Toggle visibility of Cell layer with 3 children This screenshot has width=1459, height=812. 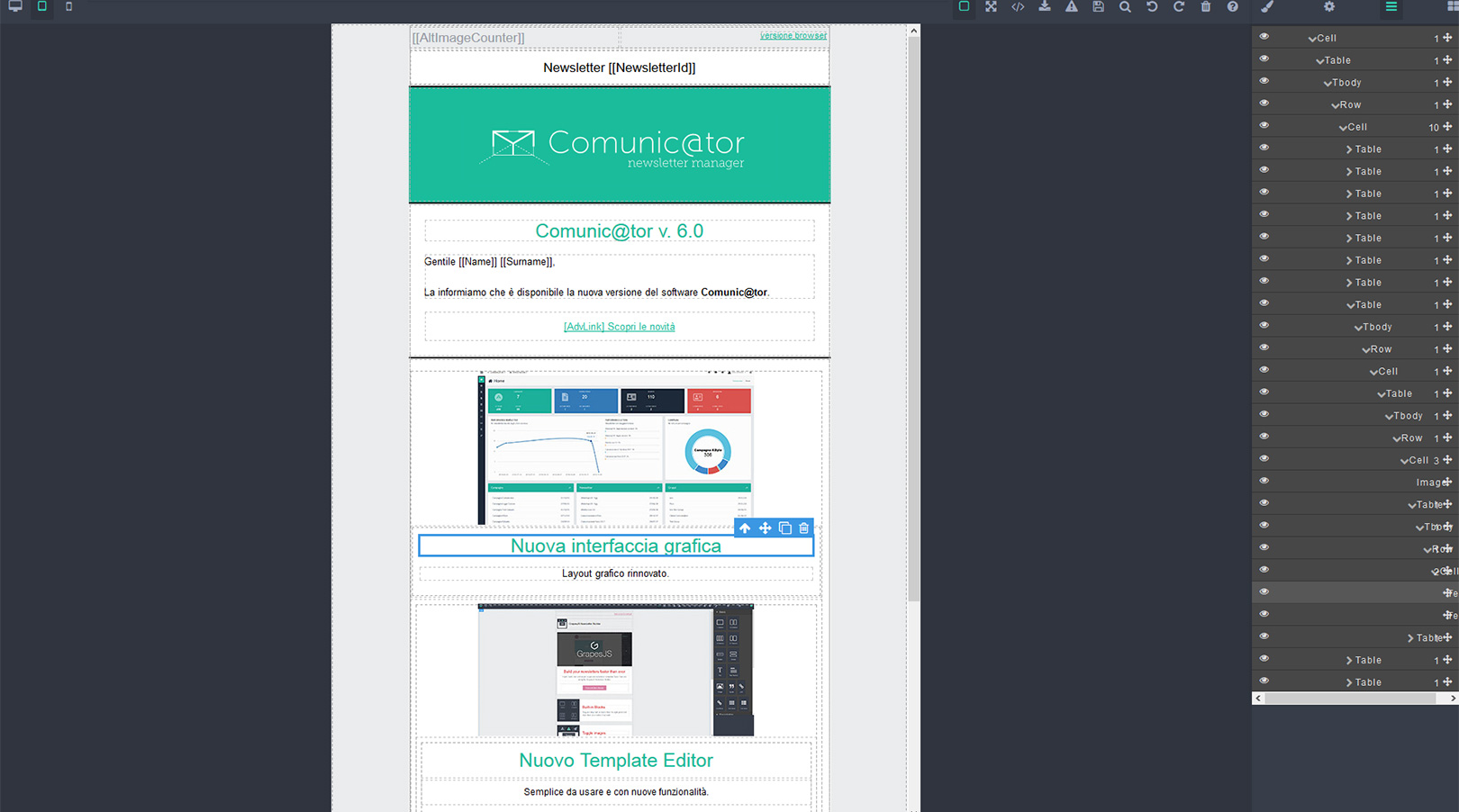pyautogui.click(x=1264, y=459)
